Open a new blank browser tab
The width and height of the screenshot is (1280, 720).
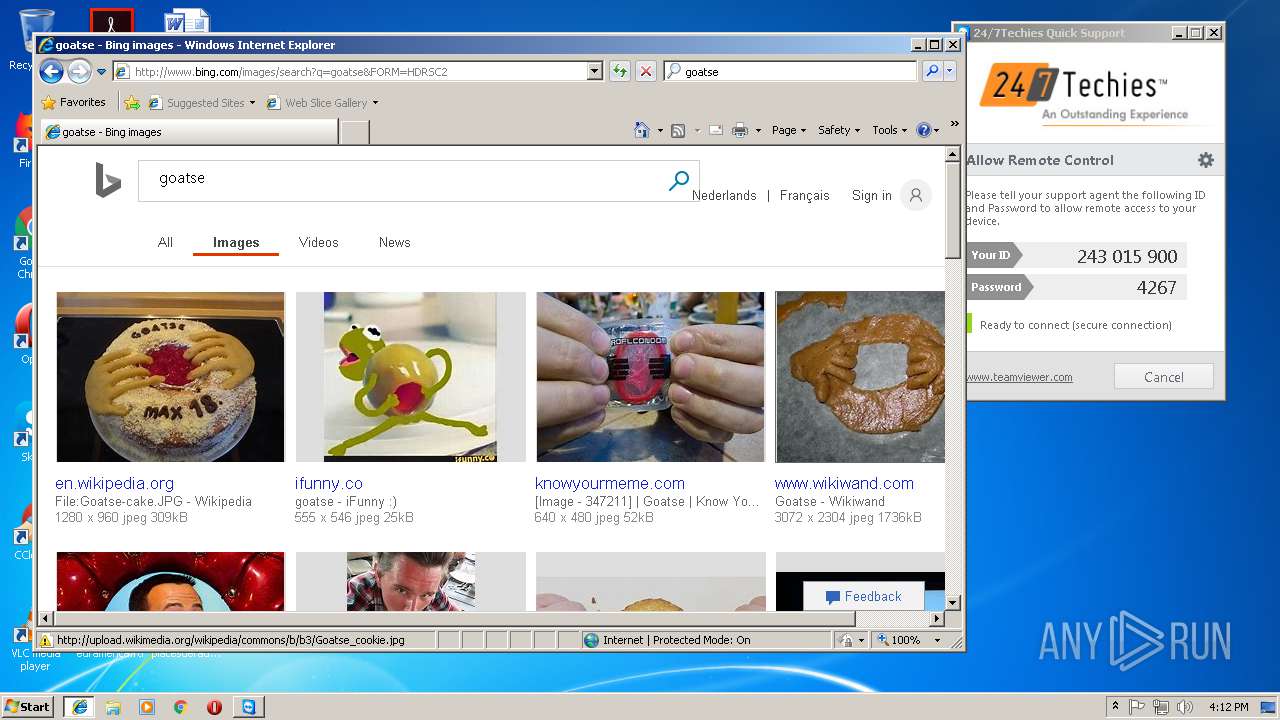[355, 132]
